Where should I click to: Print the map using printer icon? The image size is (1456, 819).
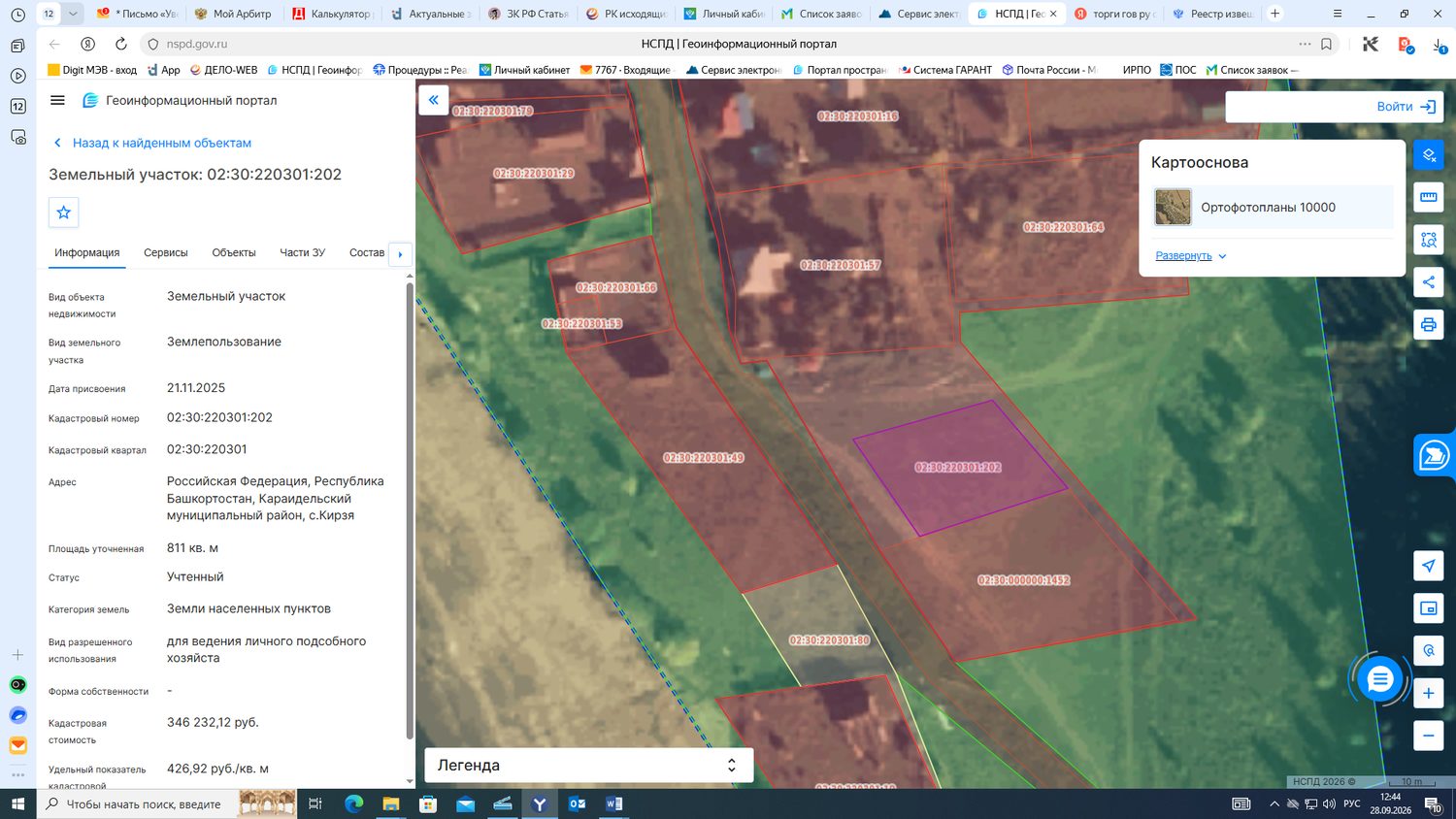point(1428,324)
